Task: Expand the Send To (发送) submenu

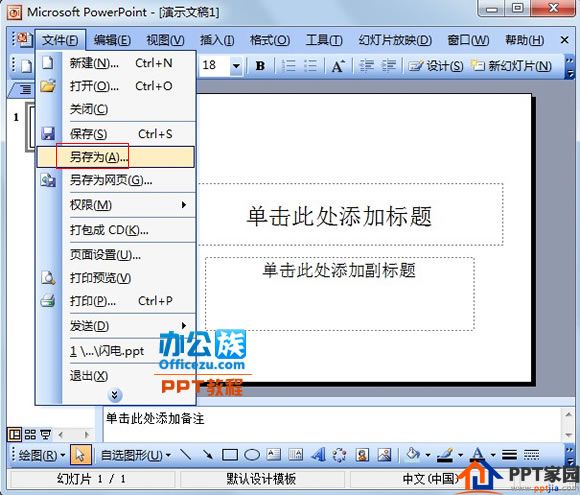Action: click(x=116, y=326)
